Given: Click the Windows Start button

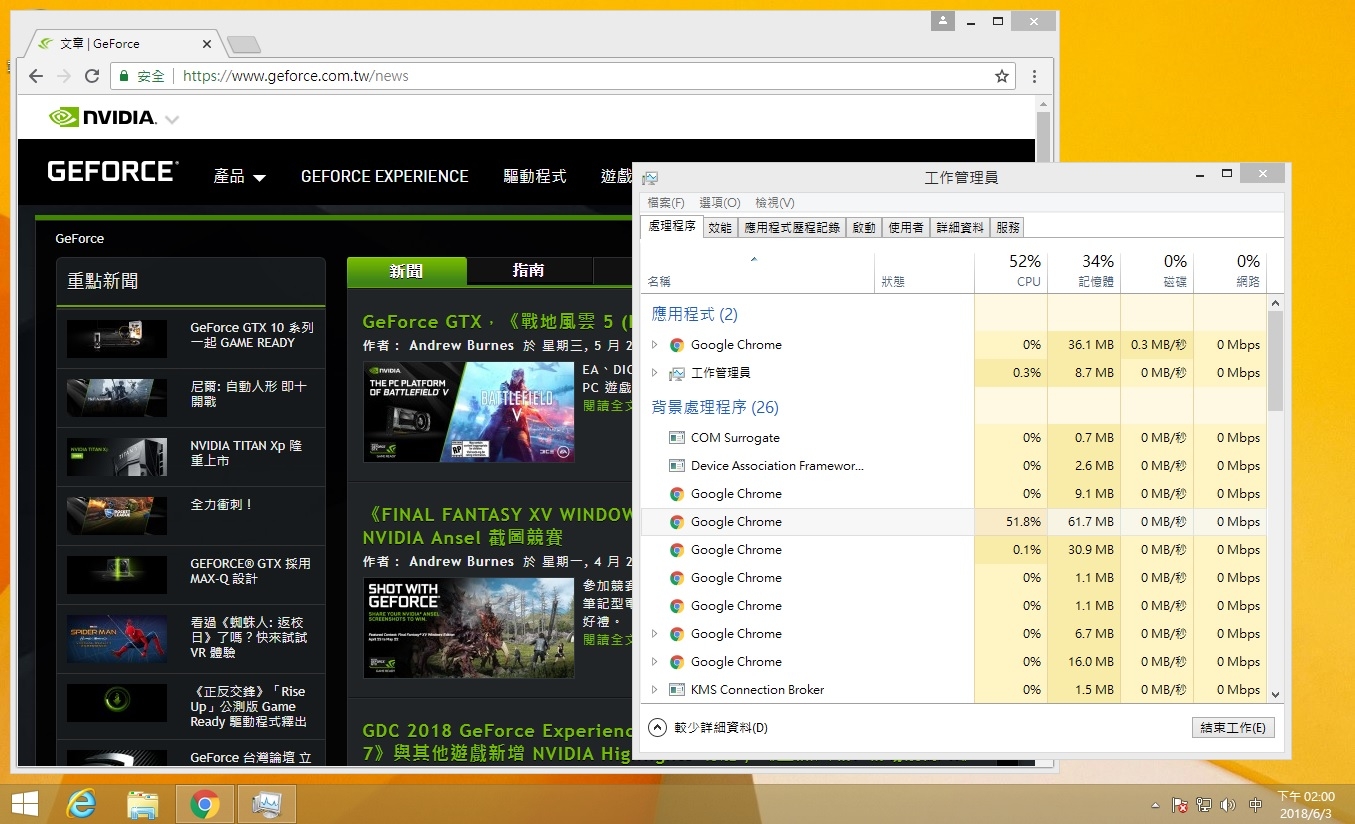Looking at the screenshot, I should [x=24, y=804].
